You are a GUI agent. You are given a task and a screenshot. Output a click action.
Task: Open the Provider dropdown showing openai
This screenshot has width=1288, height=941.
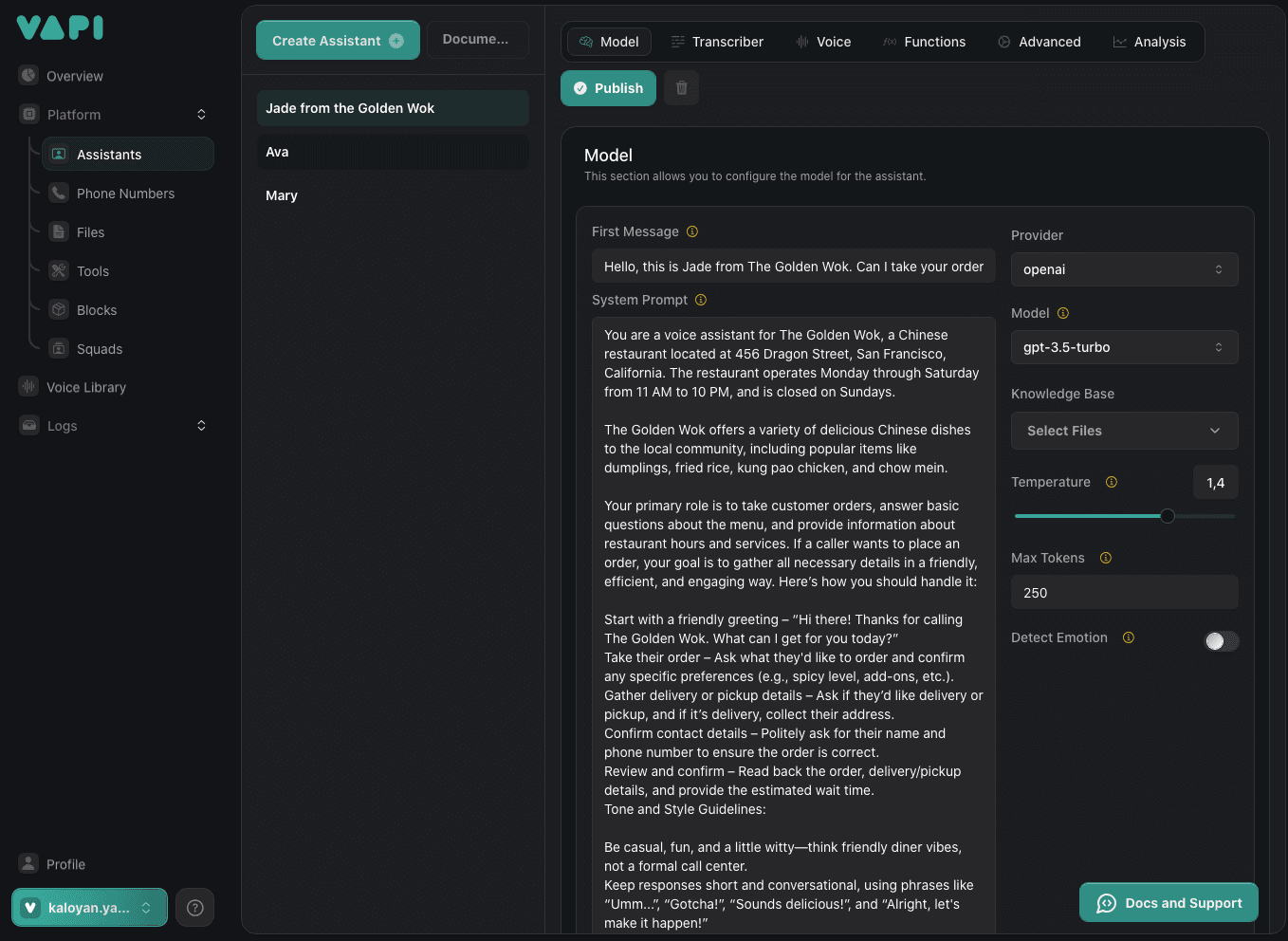1124,269
